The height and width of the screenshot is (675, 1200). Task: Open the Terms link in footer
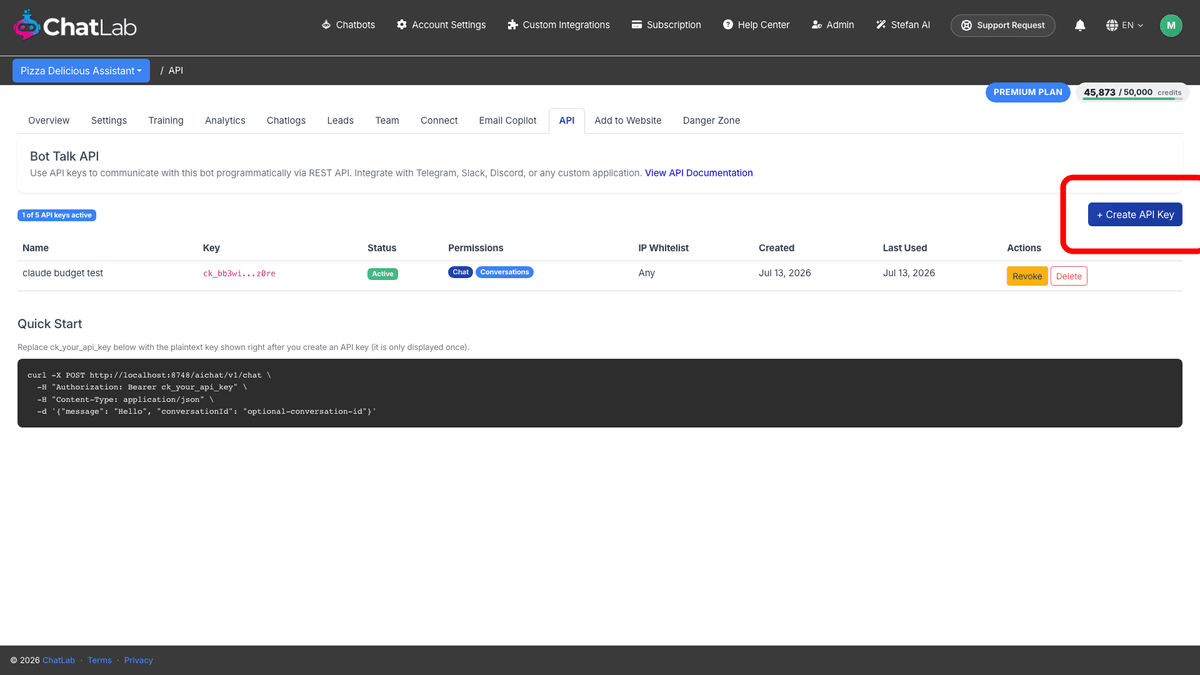(100, 660)
